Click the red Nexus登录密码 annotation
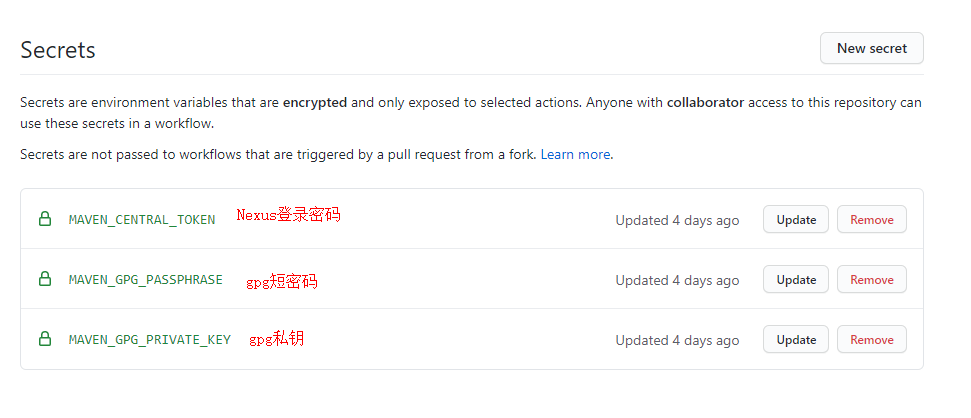Screen dimensions: 971x418 288,215
